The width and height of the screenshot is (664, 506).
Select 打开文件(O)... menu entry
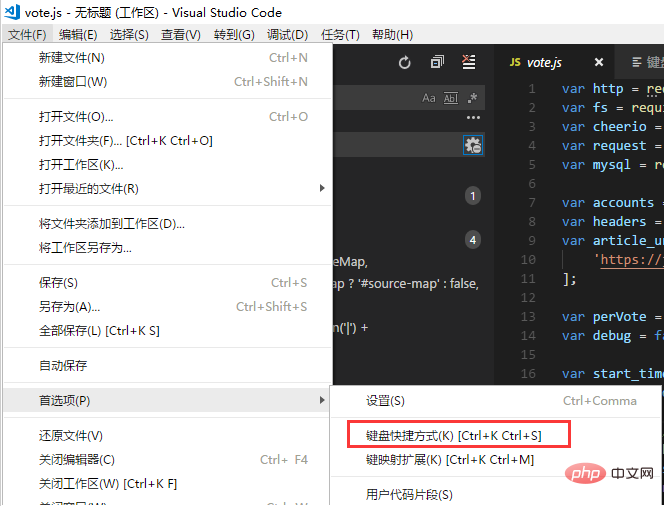tap(168, 117)
